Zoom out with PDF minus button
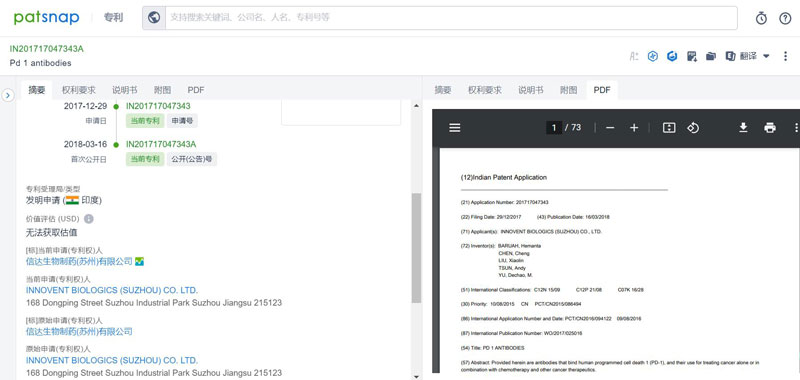This screenshot has height=380, width=800. click(x=610, y=128)
